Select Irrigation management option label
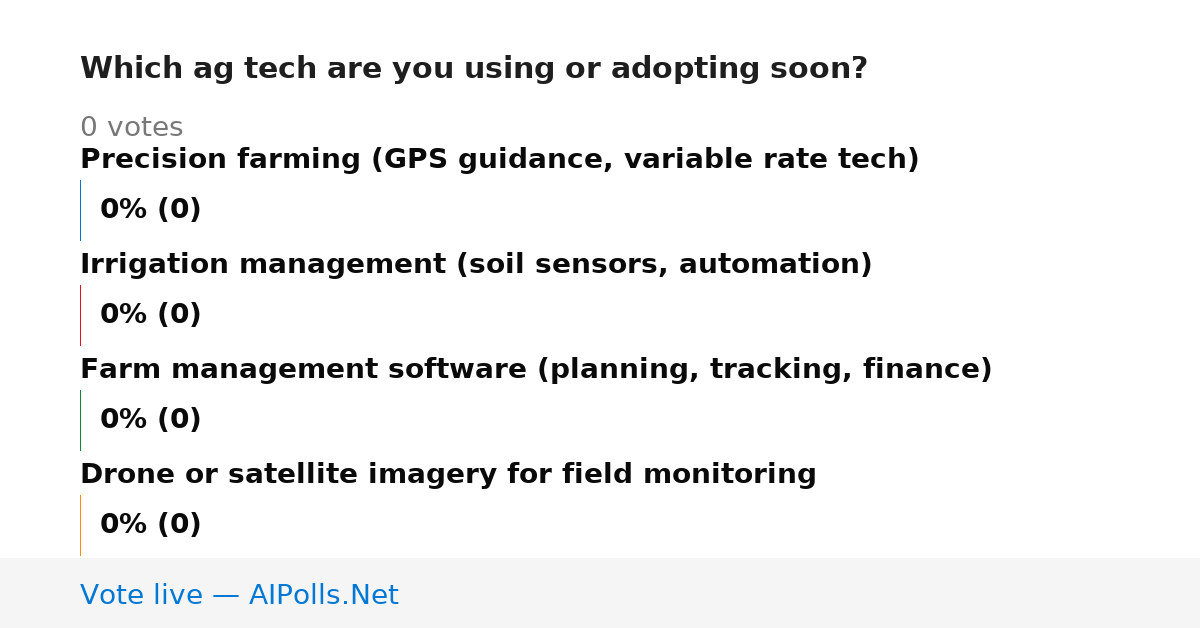This screenshot has height=628, width=1200. (476, 265)
